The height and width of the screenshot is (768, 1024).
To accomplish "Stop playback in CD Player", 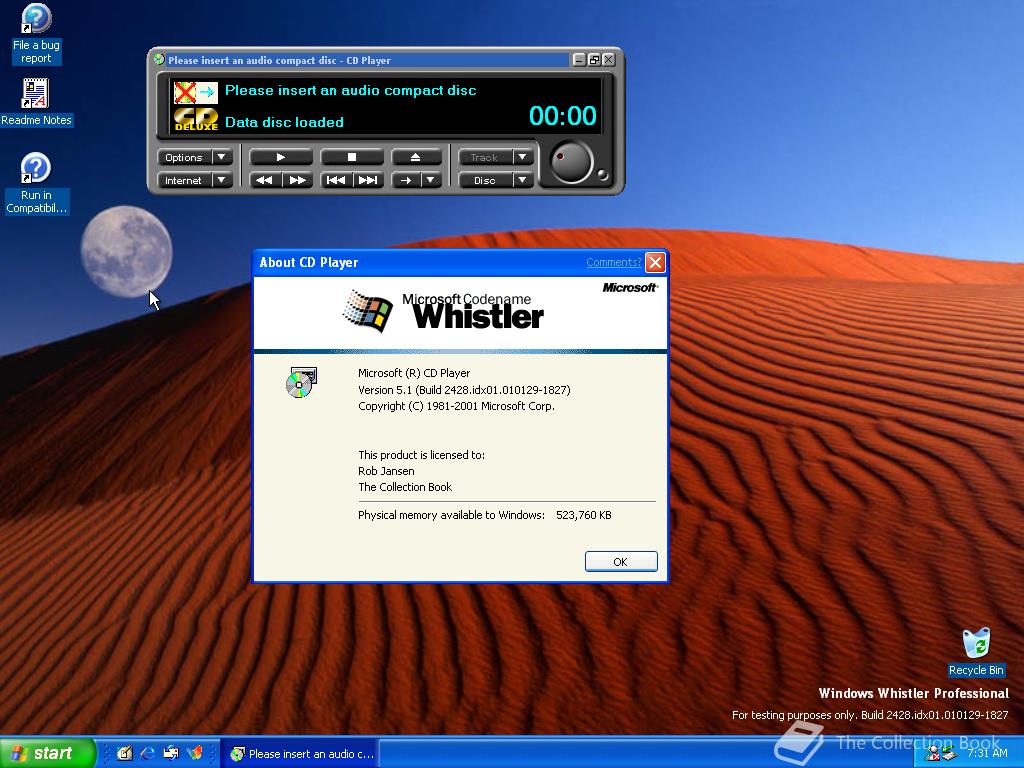I will (351, 157).
